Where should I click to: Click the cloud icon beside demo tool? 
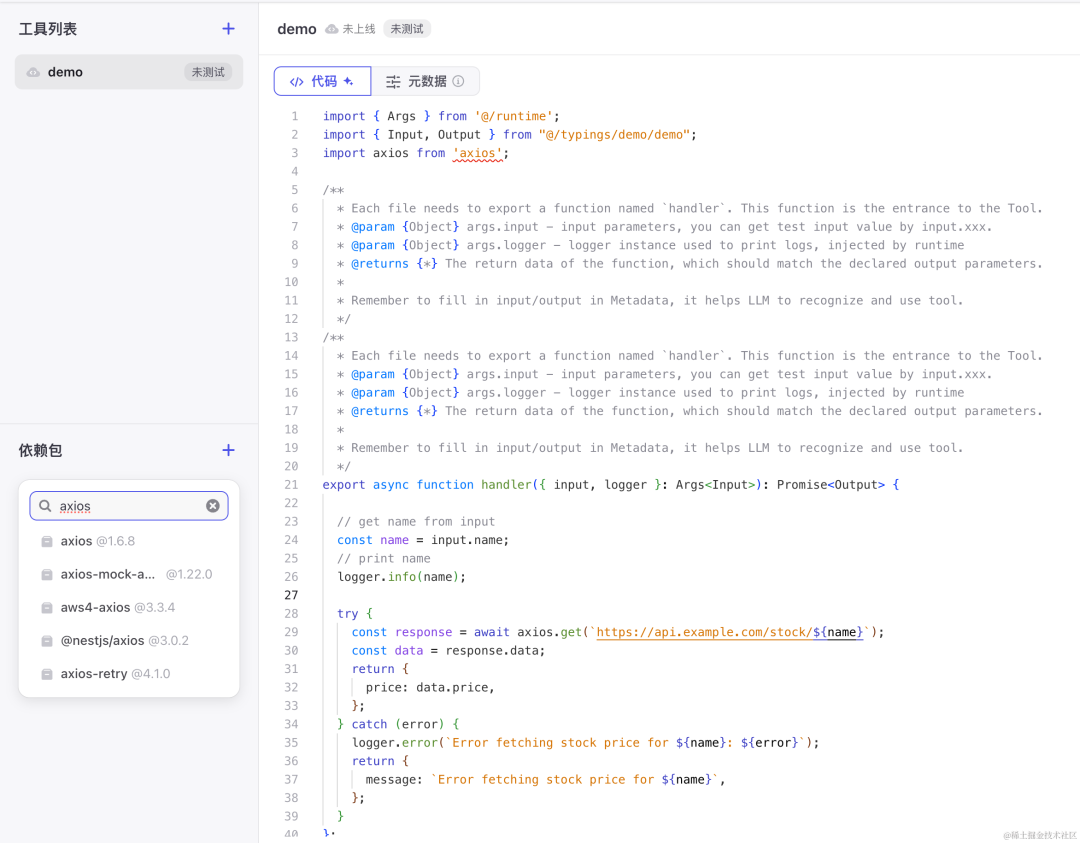(x=33, y=72)
